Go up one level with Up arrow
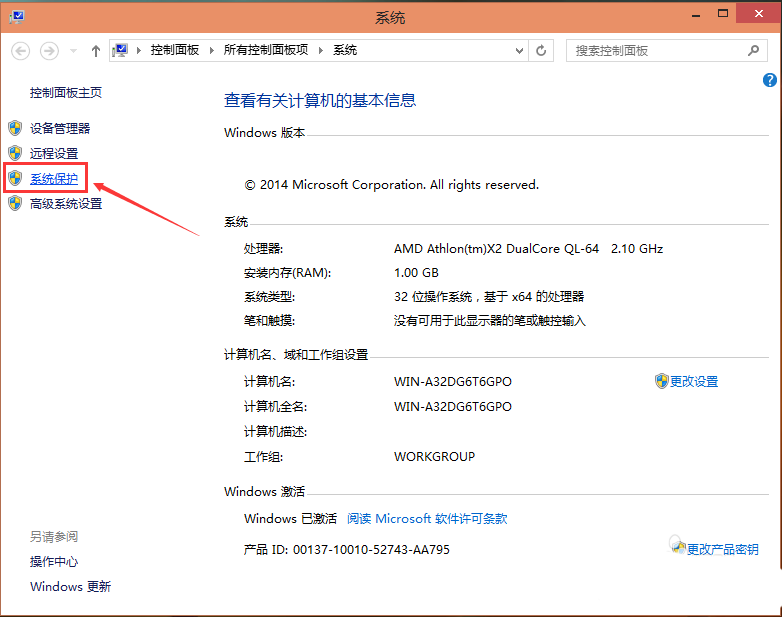The image size is (782, 617). click(96, 51)
